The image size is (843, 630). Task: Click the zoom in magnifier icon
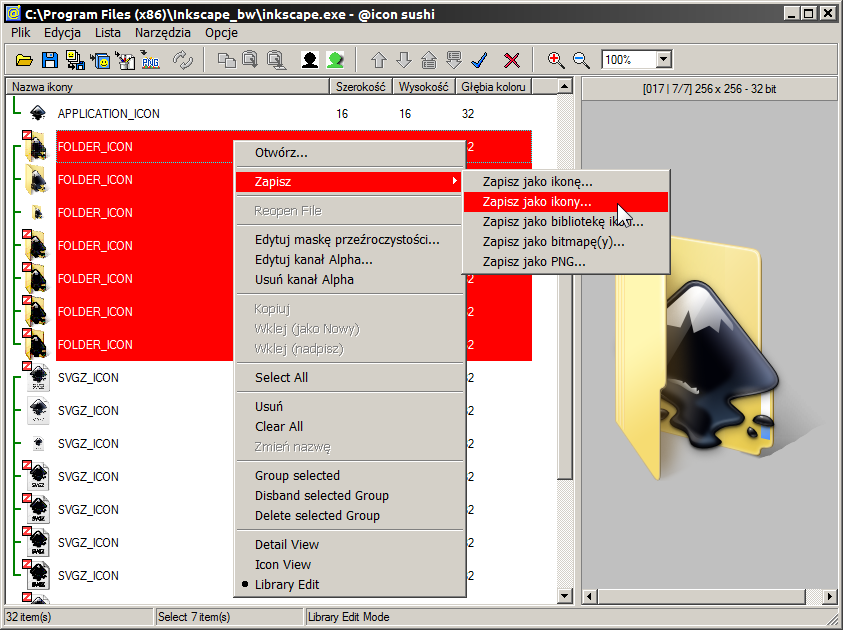555,60
